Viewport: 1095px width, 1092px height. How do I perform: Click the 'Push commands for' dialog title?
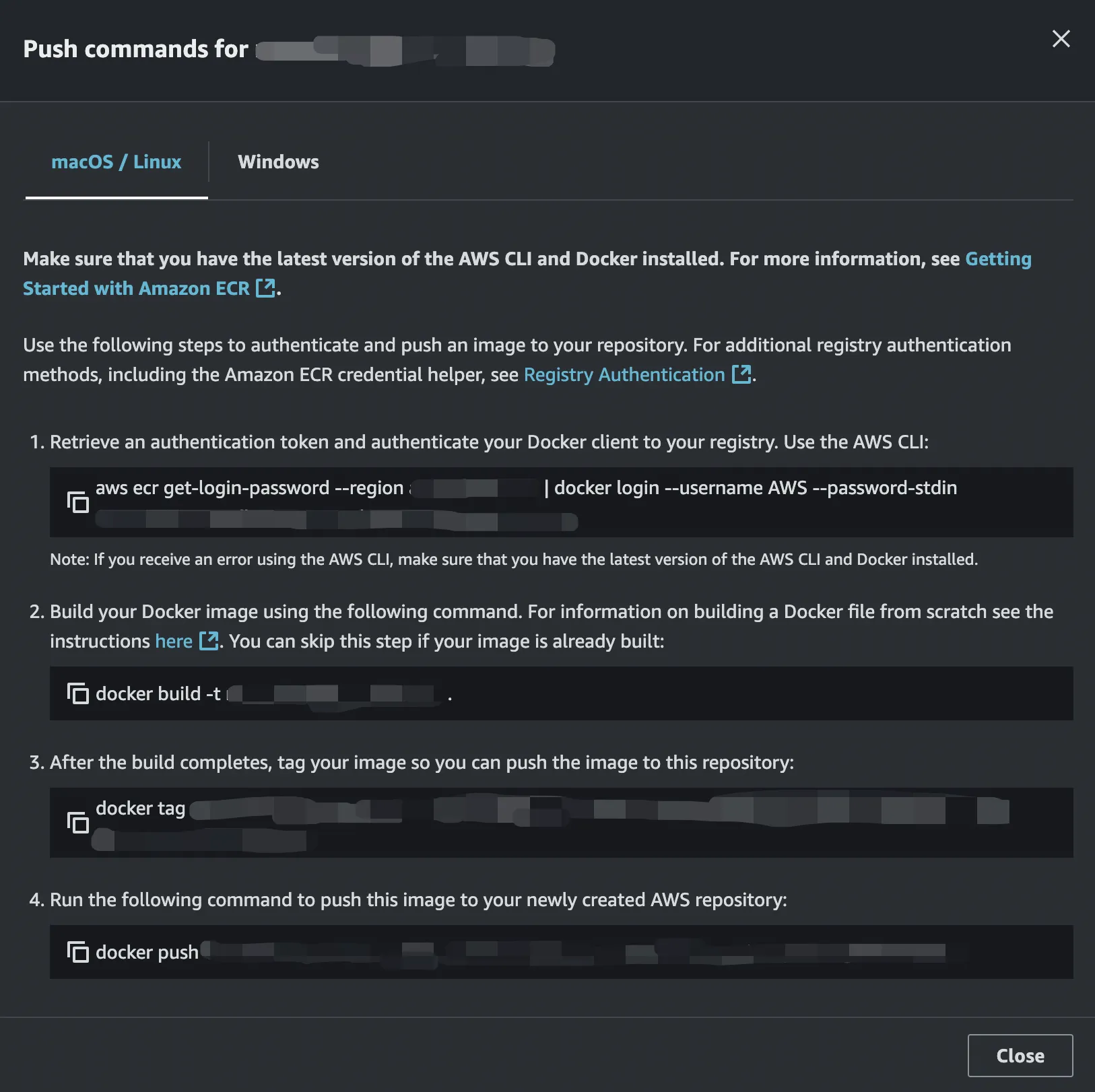pyautogui.click(x=135, y=49)
